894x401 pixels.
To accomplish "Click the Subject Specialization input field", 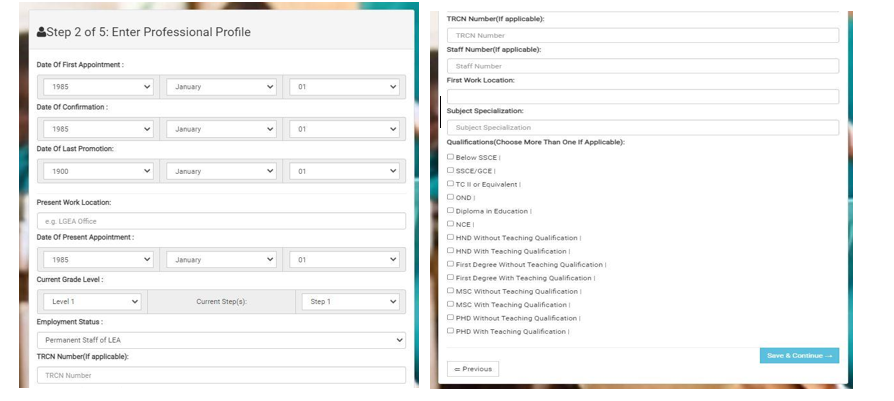I will tap(642, 128).
